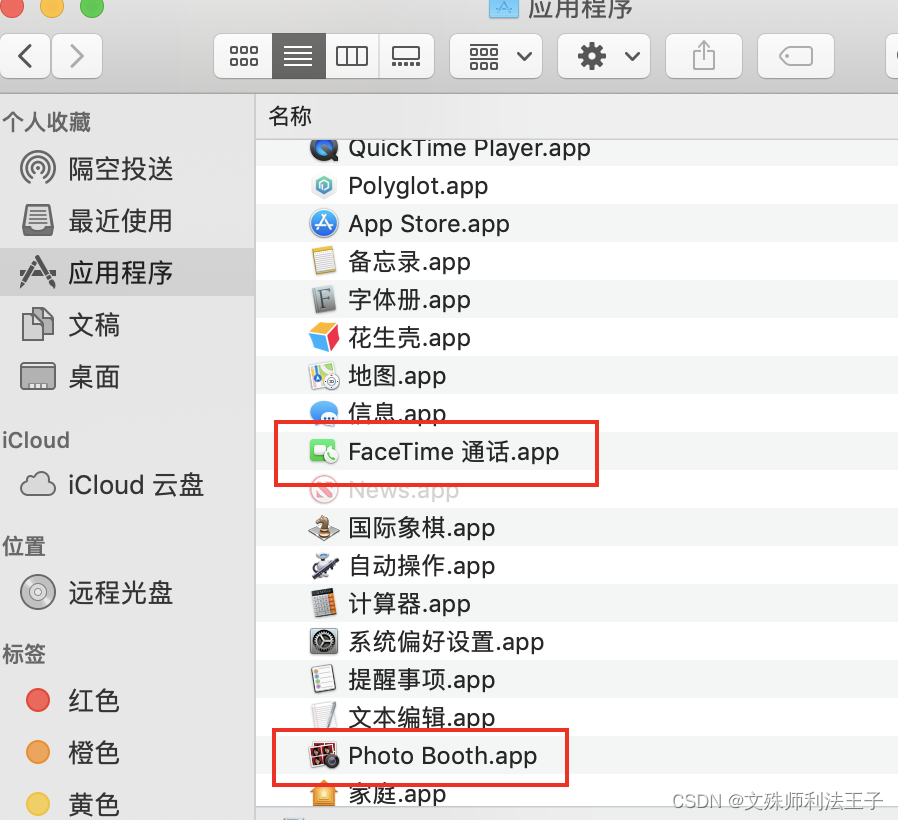Open iCloud 云盘 in sidebar
Image resolution: width=898 pixels, height=820 pixels.
click(x=128, y=485)
